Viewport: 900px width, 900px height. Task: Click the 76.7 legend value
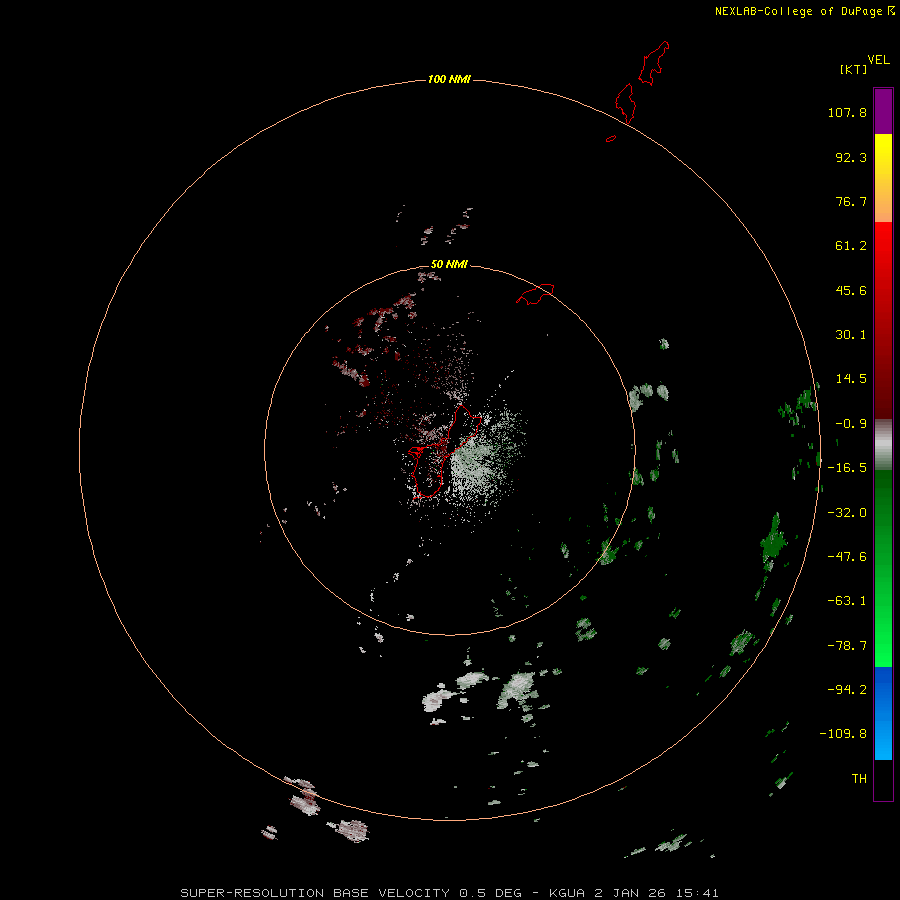pos(851,201)
